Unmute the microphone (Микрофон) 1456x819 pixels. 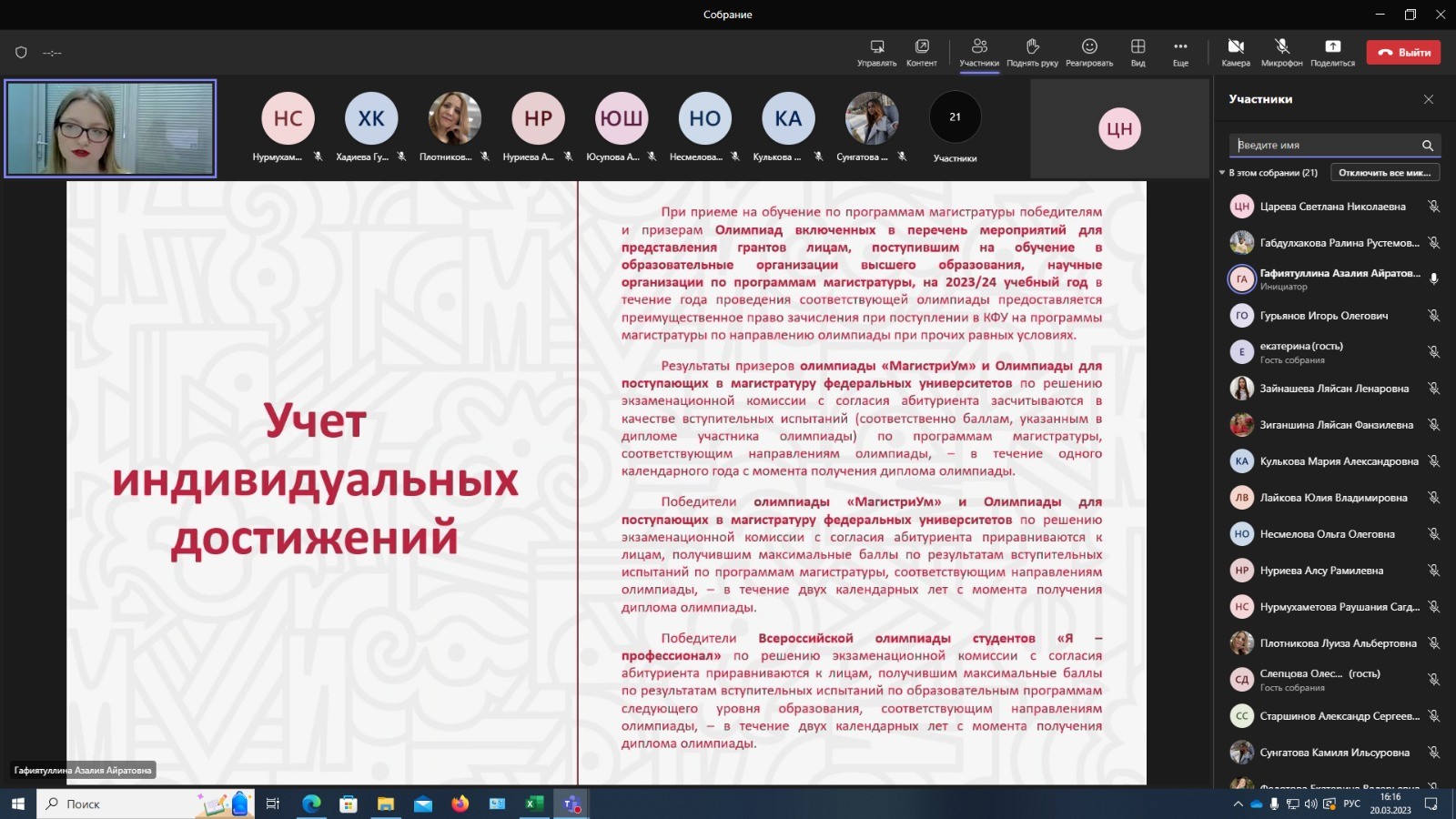1281,52
